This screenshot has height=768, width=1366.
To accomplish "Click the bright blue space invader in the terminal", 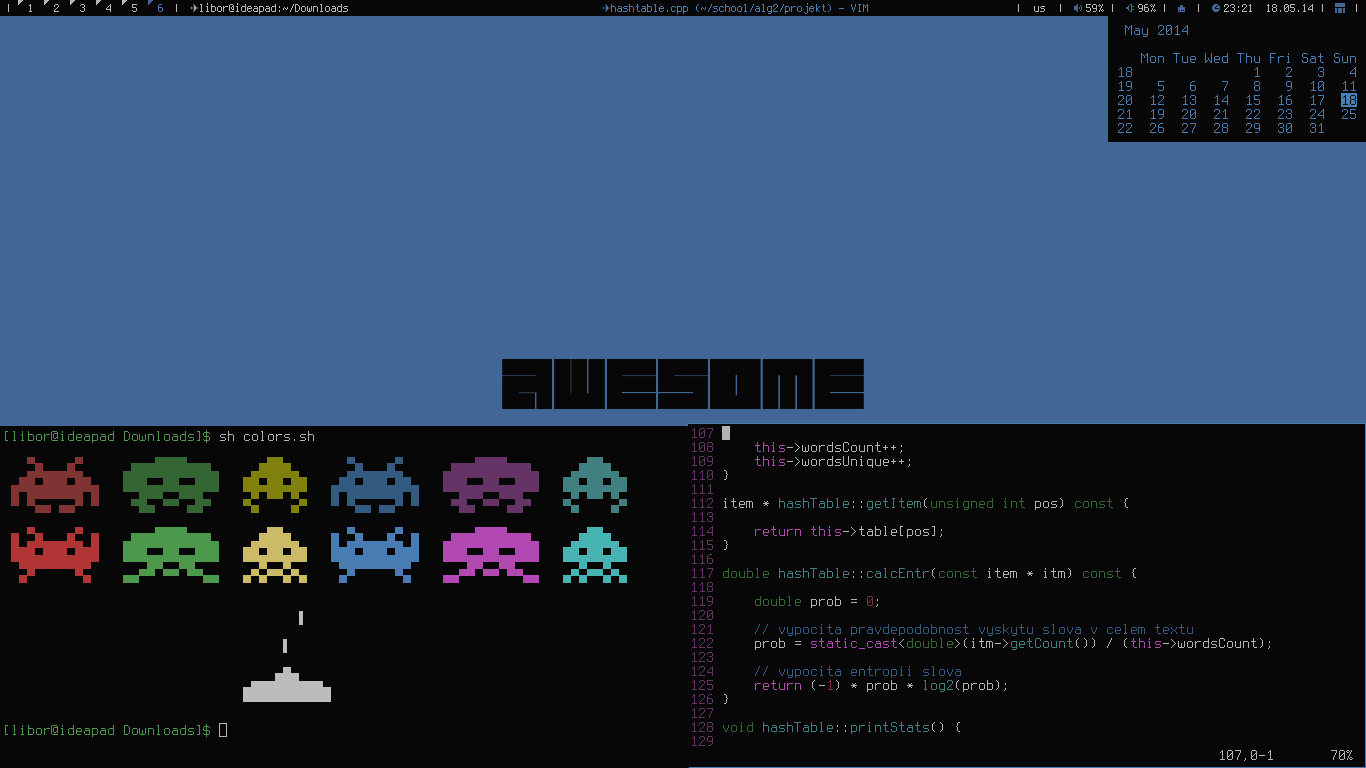I will click(x=375, y=555).
